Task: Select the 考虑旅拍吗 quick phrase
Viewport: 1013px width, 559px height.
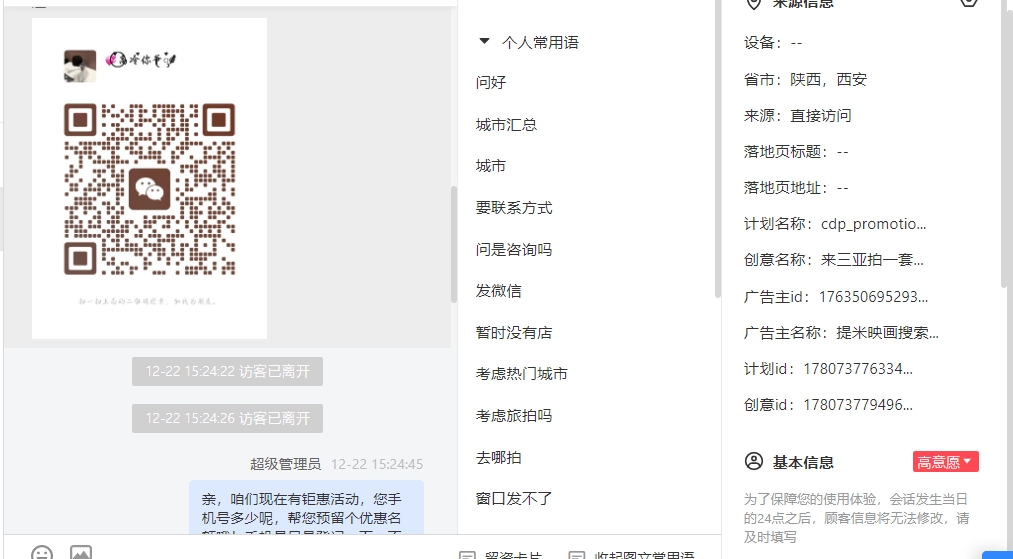Action: 514,416
